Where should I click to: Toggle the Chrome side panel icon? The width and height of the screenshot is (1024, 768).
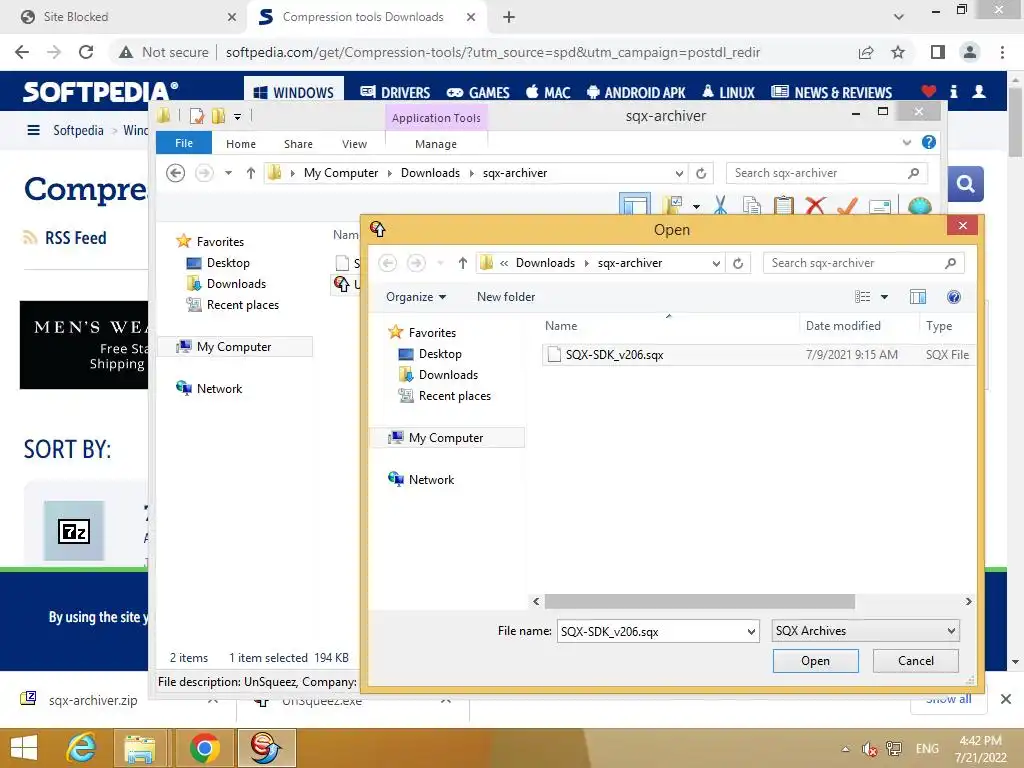[938, 52]
